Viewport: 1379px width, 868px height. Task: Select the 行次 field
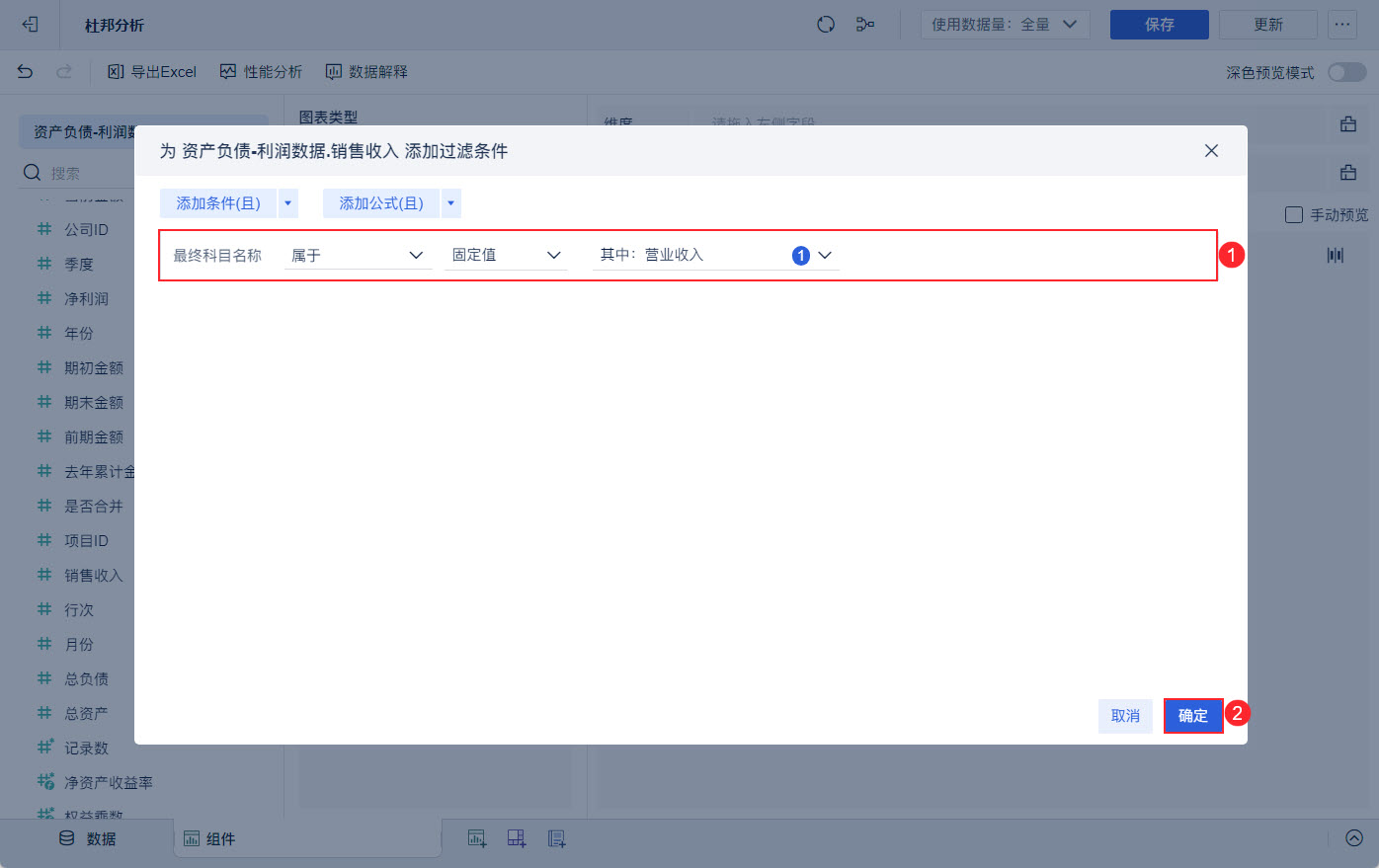coord(79,609)
